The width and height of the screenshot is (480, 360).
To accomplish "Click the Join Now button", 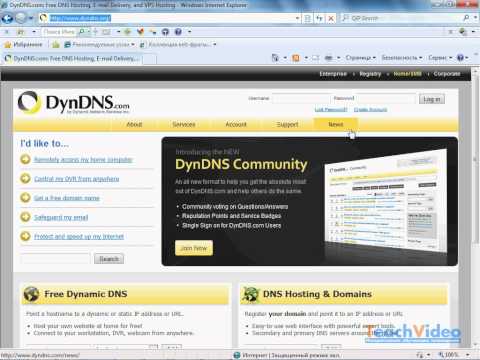I will coord(194,248).
